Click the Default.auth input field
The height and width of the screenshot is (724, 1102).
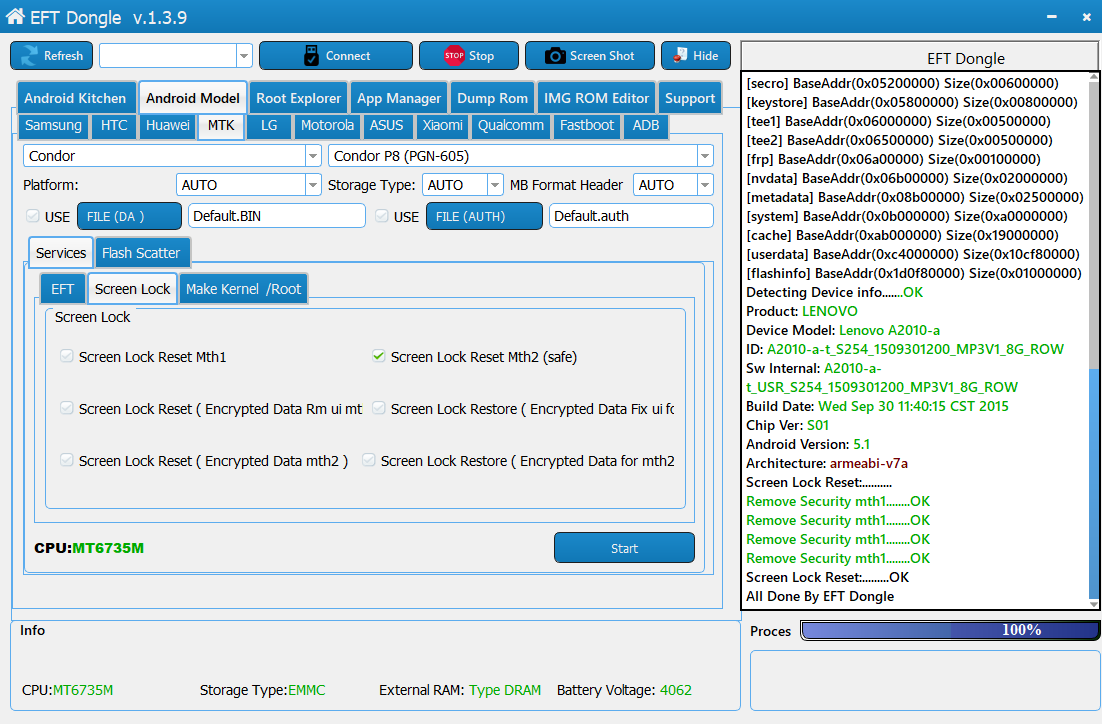point(631,216)
